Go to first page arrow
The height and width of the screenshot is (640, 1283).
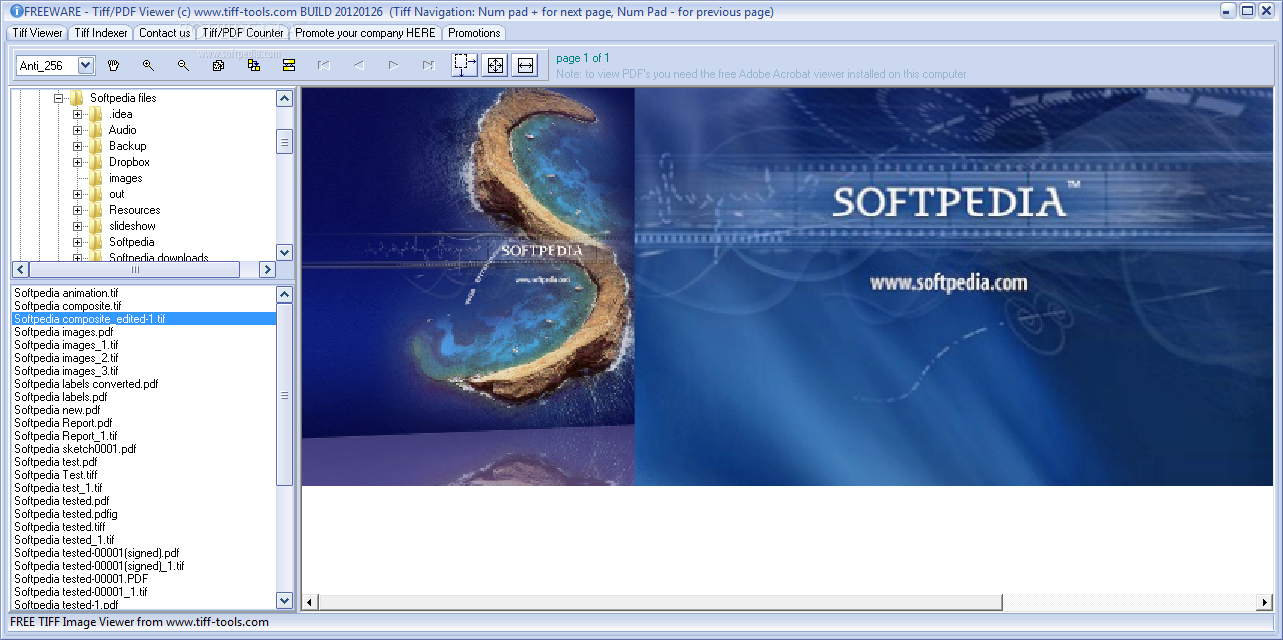[x=323, y=65]
